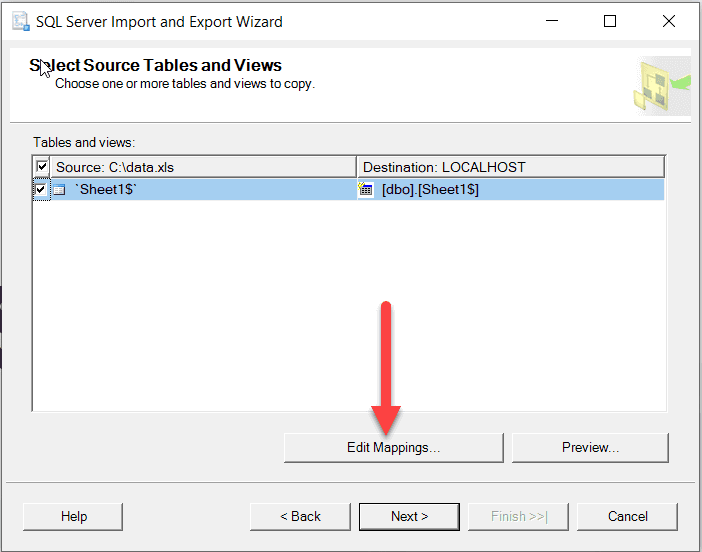Screen dimensions: 702x552
Task: Click the Source: C:\data.xls column header
Action: point(200,167)
